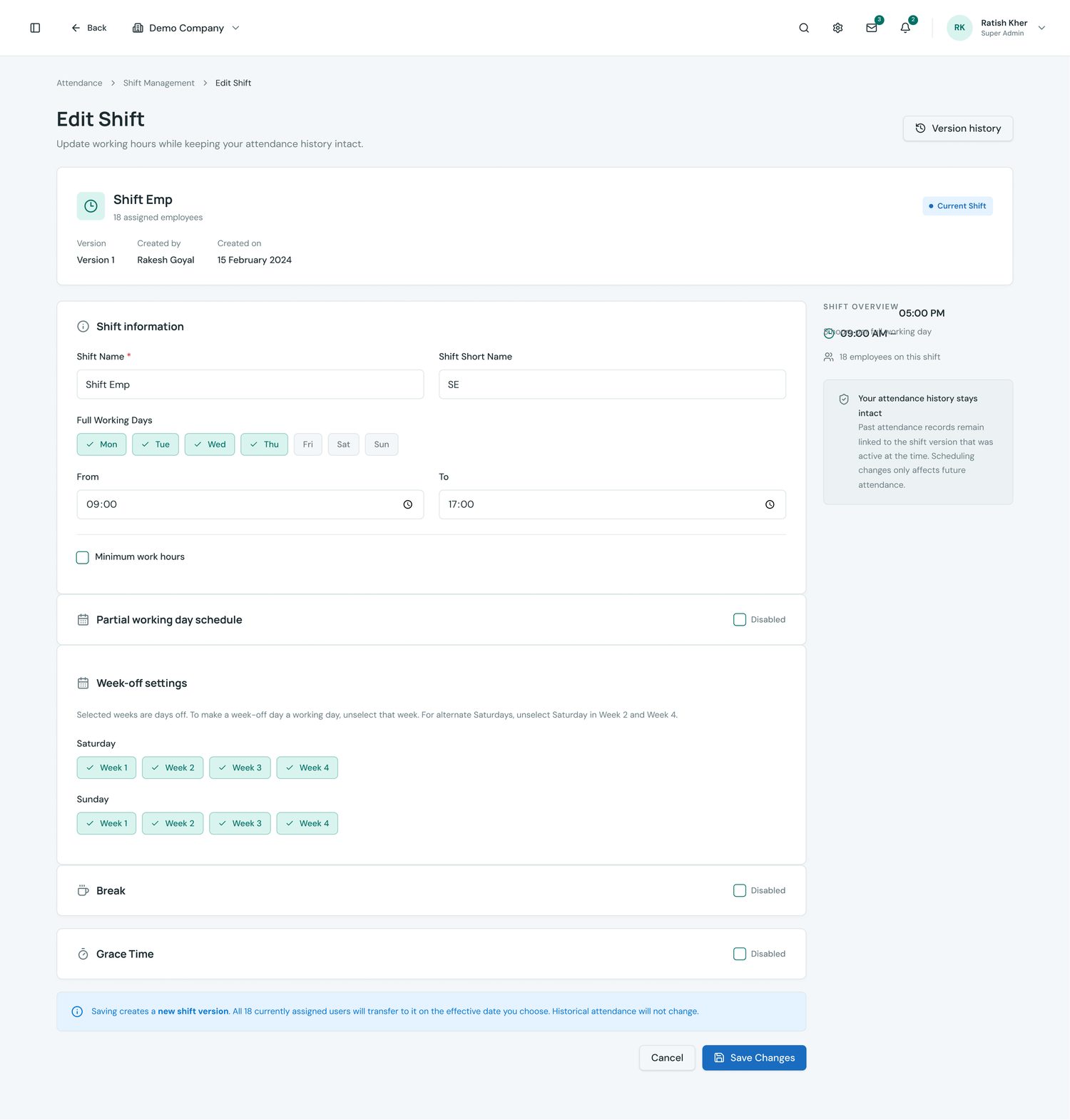Click the Shift Short Name field
Screen dimensions: 1070x1120
click(612, 385)
